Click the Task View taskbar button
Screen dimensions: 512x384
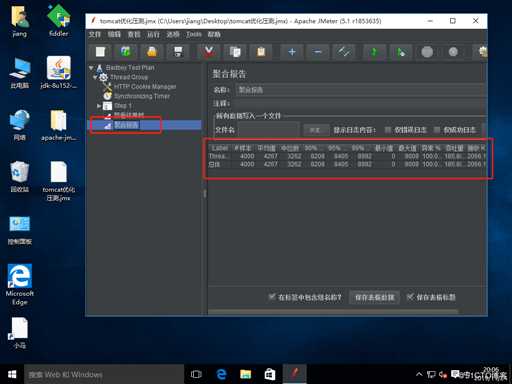196,374
